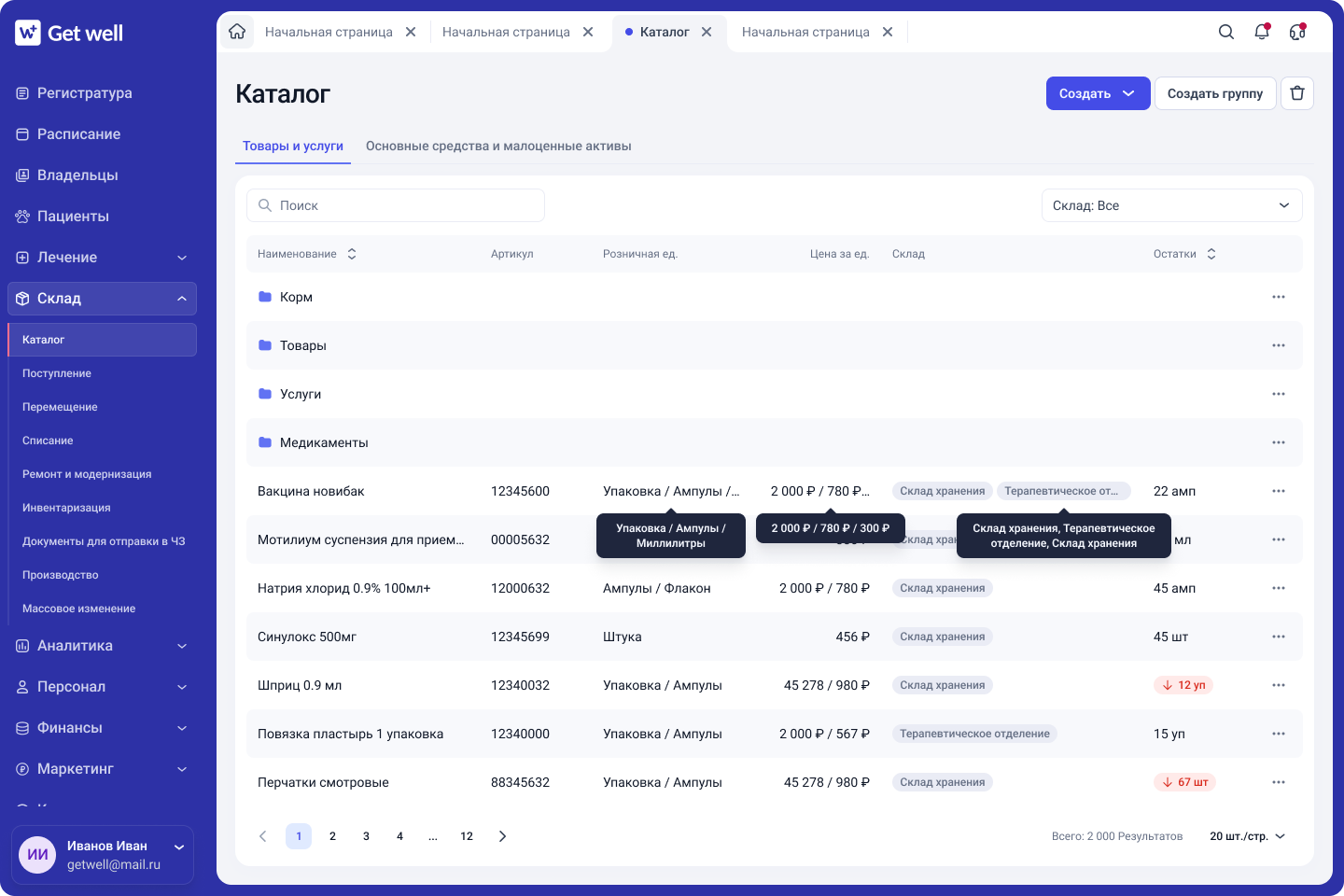
Task: Select Производство submenu item
Action: [61, 575]
